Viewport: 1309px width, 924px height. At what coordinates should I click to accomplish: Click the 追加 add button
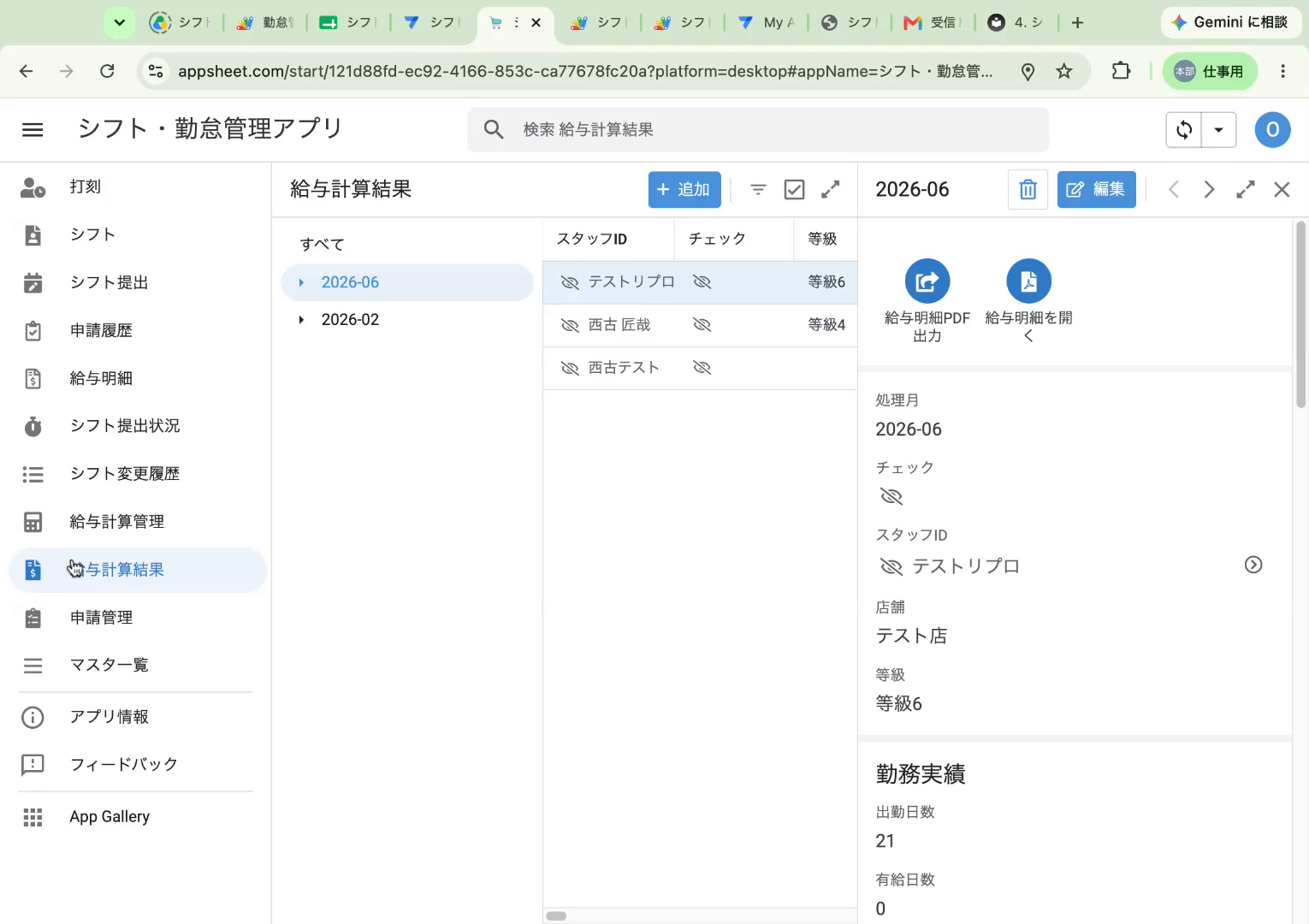pos(684,189)
